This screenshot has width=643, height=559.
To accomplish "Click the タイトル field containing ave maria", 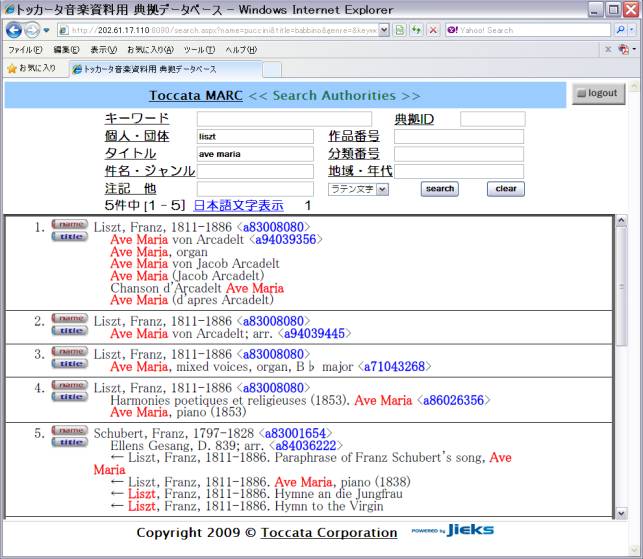I will [x=255, y=154].
